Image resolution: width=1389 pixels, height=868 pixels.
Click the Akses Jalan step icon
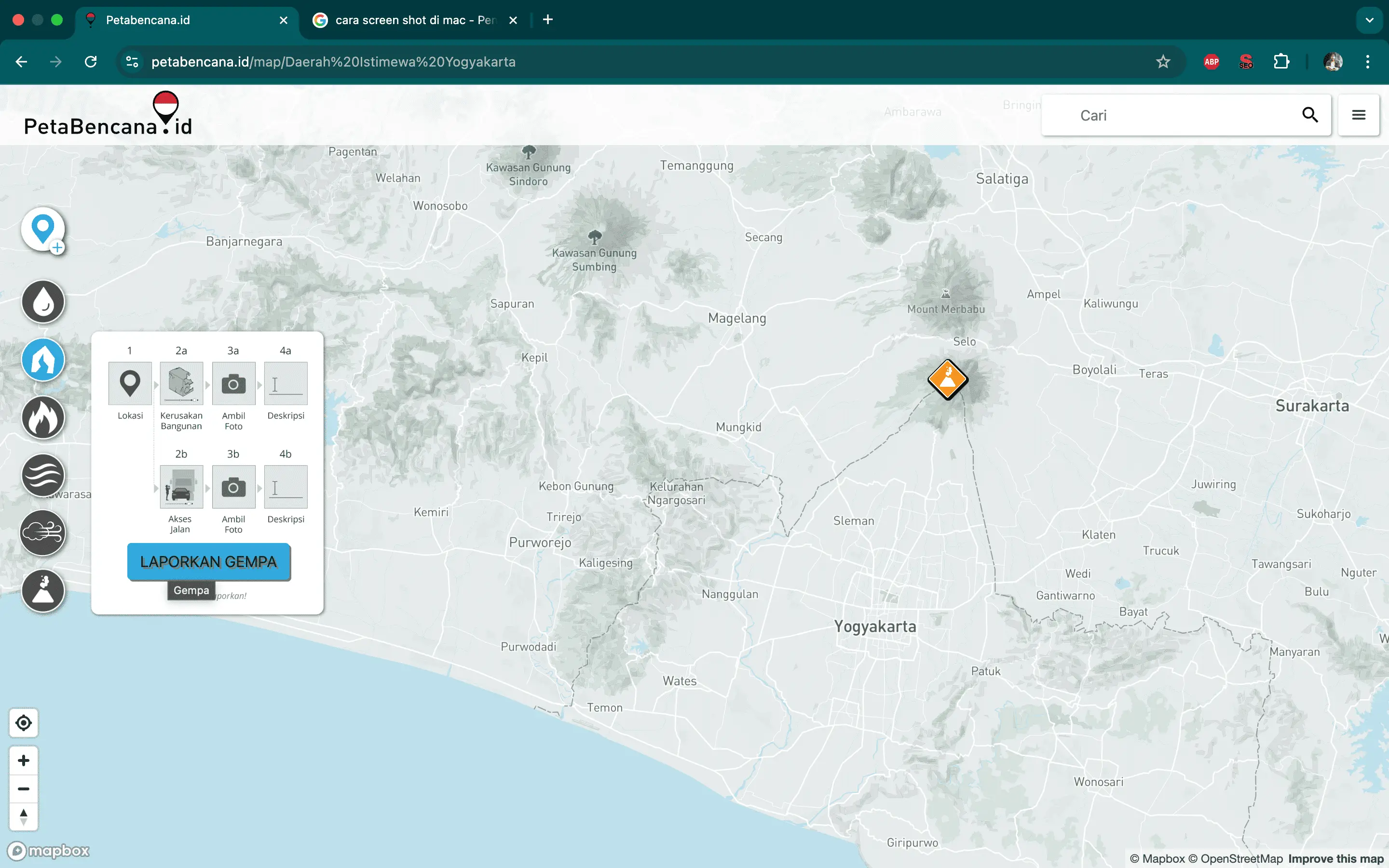[x=181, y=487]
